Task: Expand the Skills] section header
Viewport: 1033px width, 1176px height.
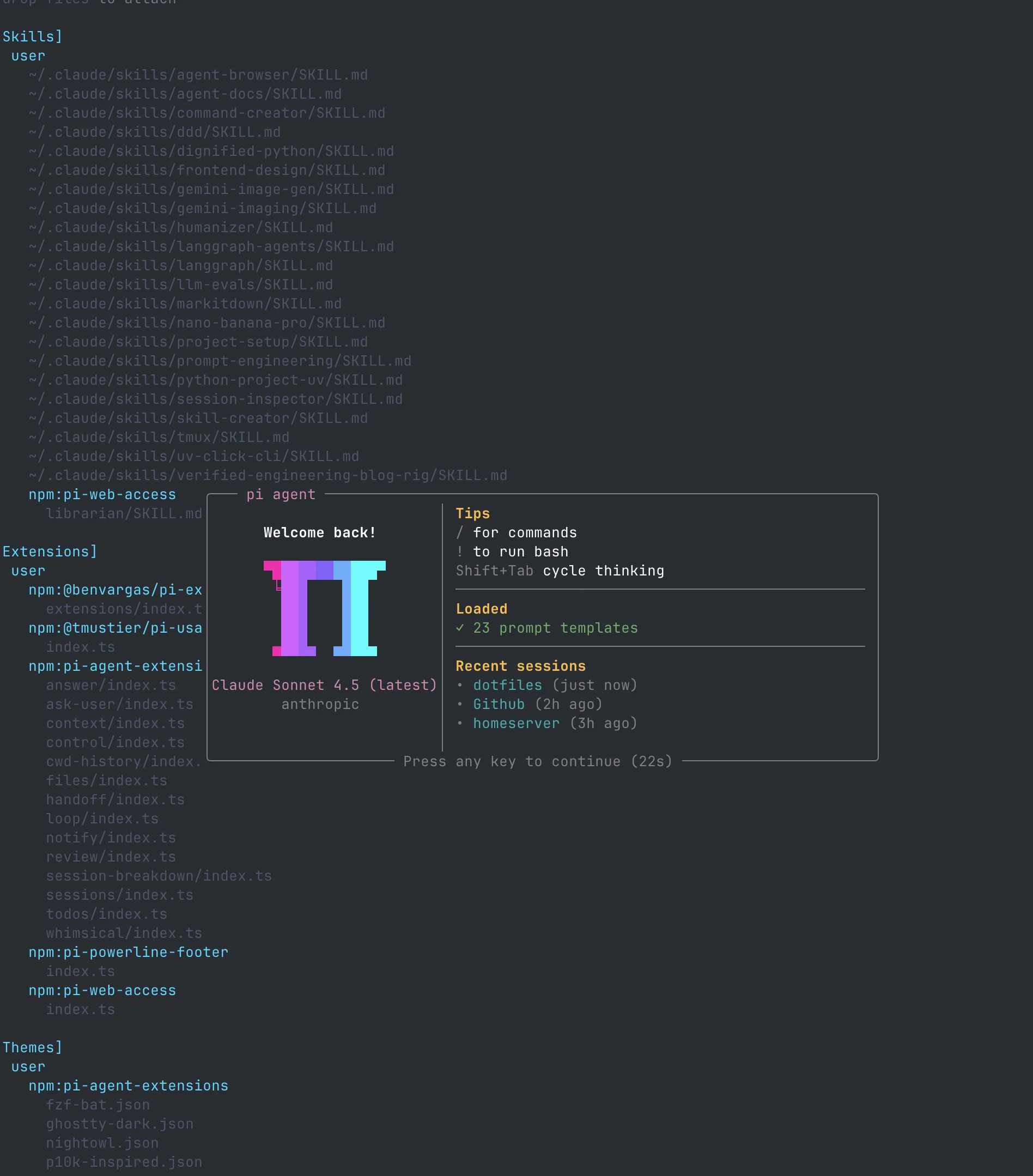Action: (32, 37)
